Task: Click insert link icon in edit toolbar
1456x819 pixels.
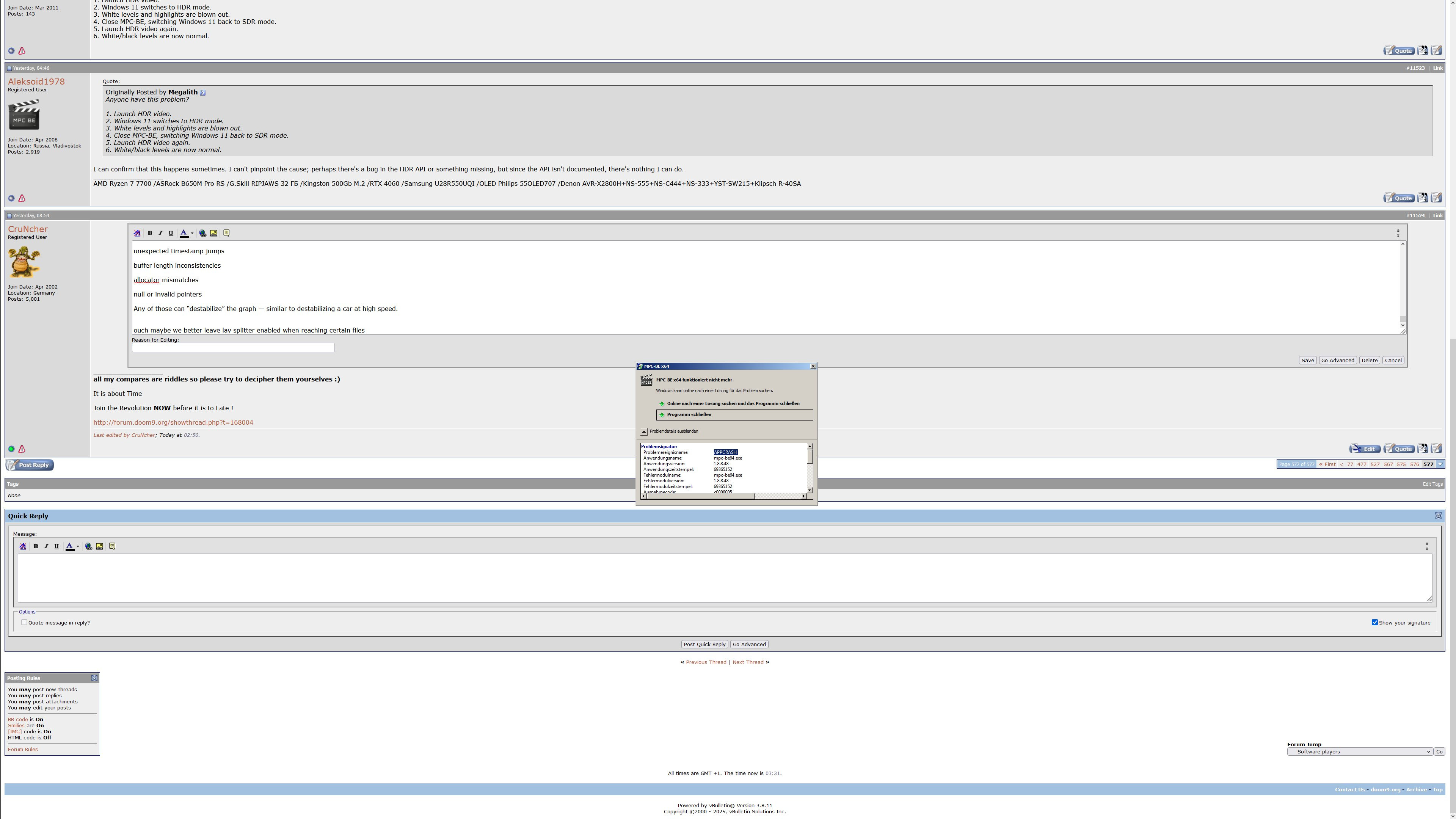Action: [203, 233]
